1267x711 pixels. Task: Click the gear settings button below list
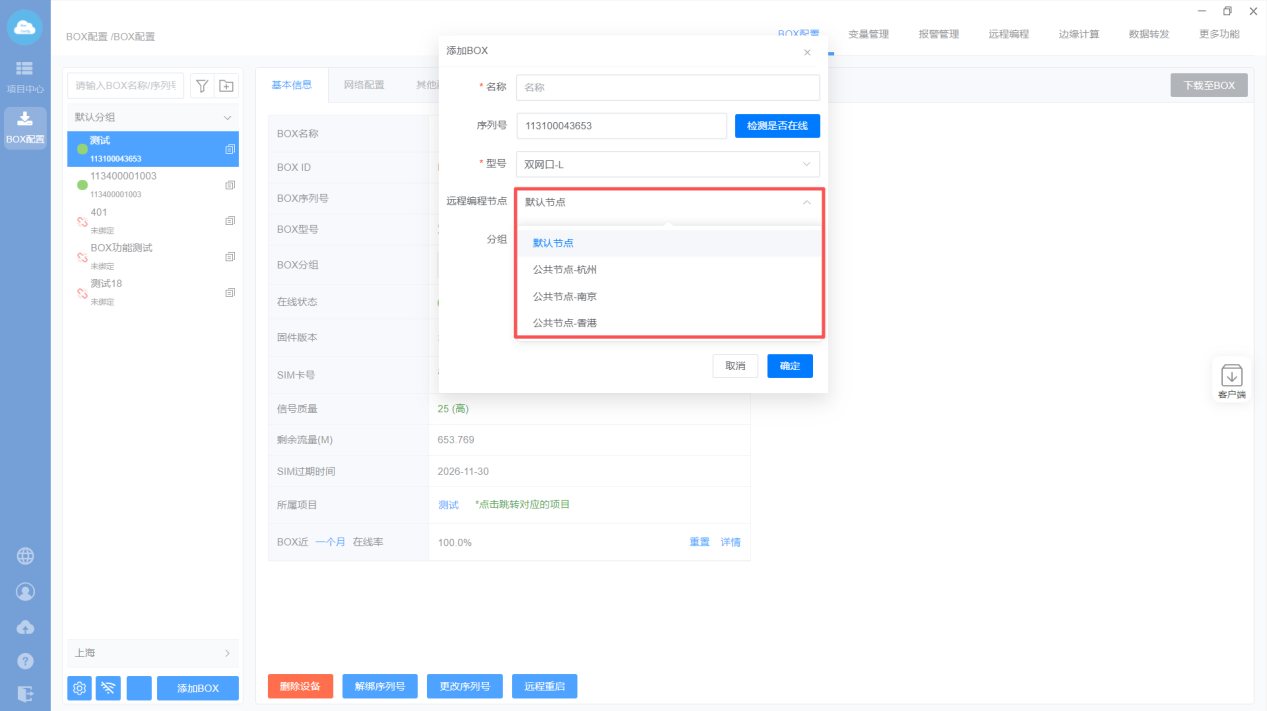tap(80, 688)
